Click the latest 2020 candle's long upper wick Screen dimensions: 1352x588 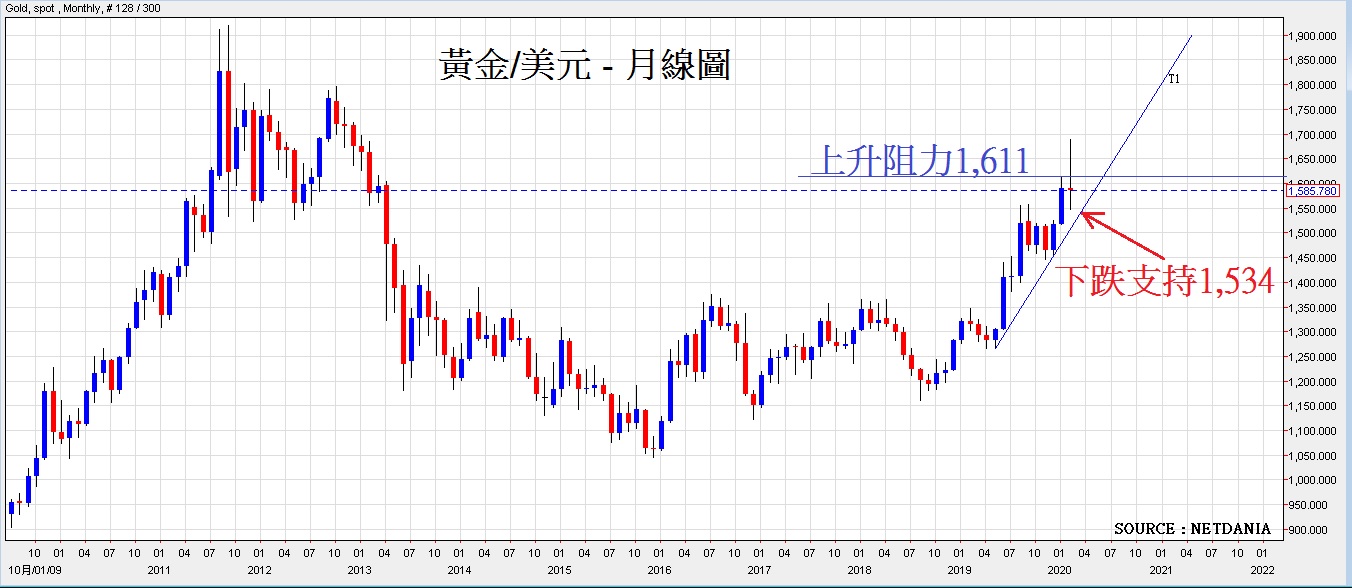pos(1071,160)
